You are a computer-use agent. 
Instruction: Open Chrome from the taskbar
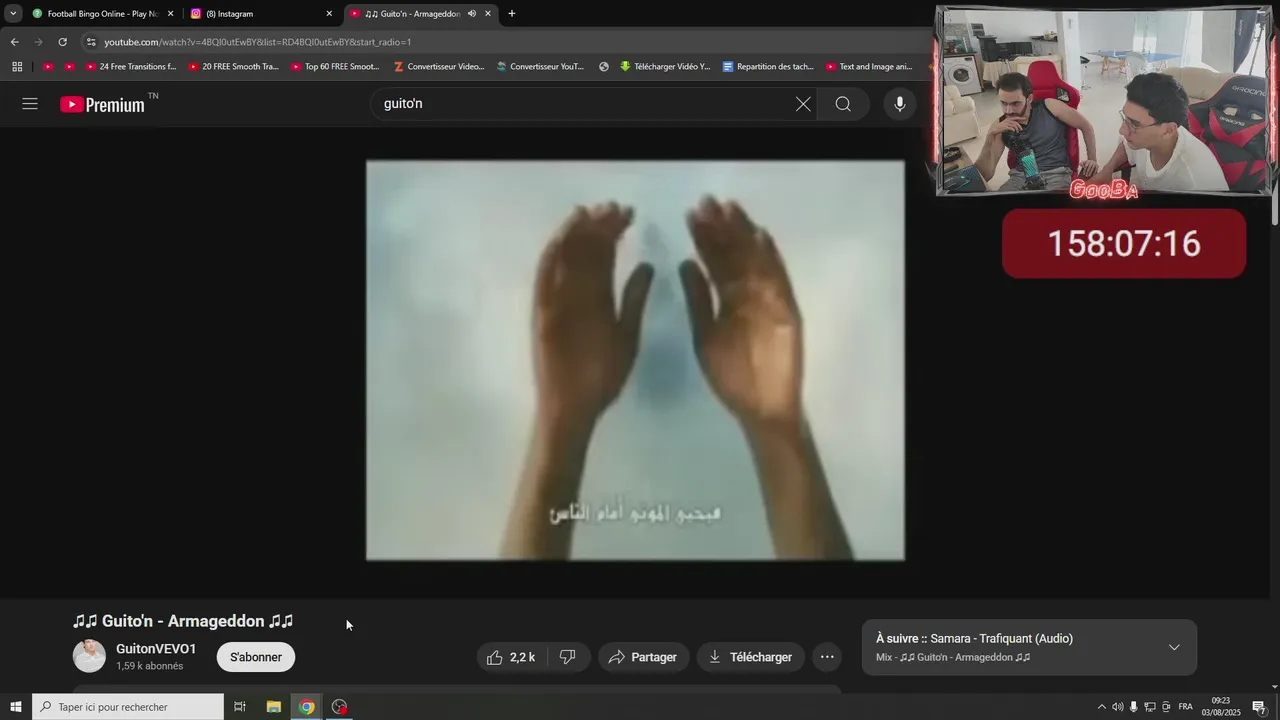pyautogui.click(x=307, y=707)
